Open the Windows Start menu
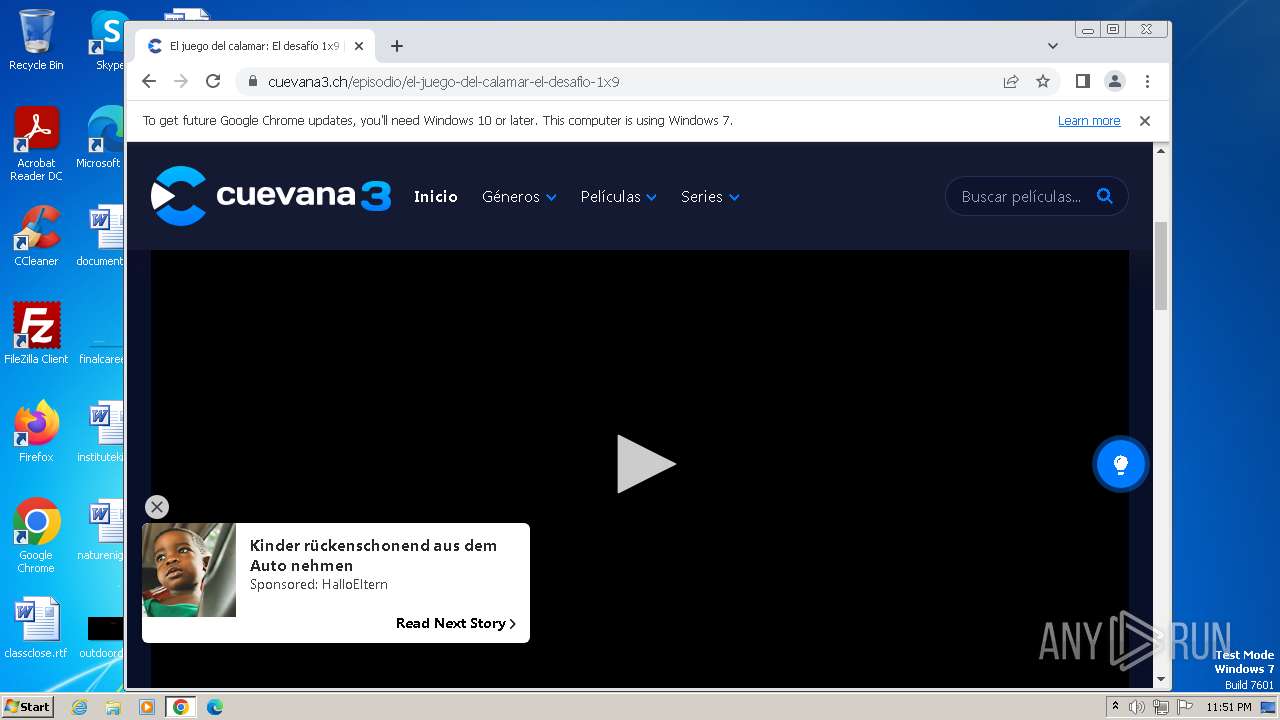This screenshot has height=720, width=1280. tap(27, 707)
